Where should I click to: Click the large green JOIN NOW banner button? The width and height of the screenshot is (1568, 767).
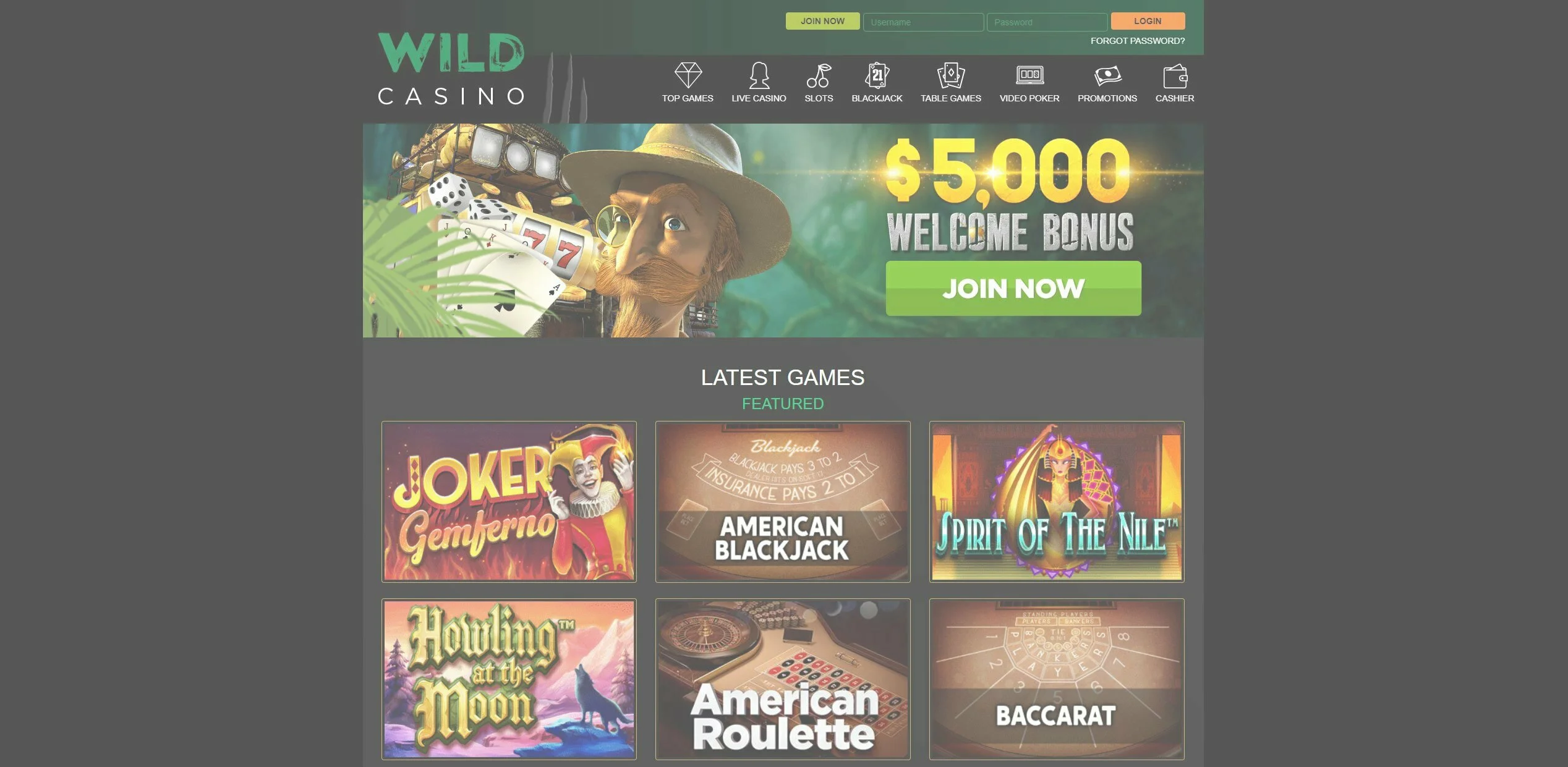(1013, 288)
